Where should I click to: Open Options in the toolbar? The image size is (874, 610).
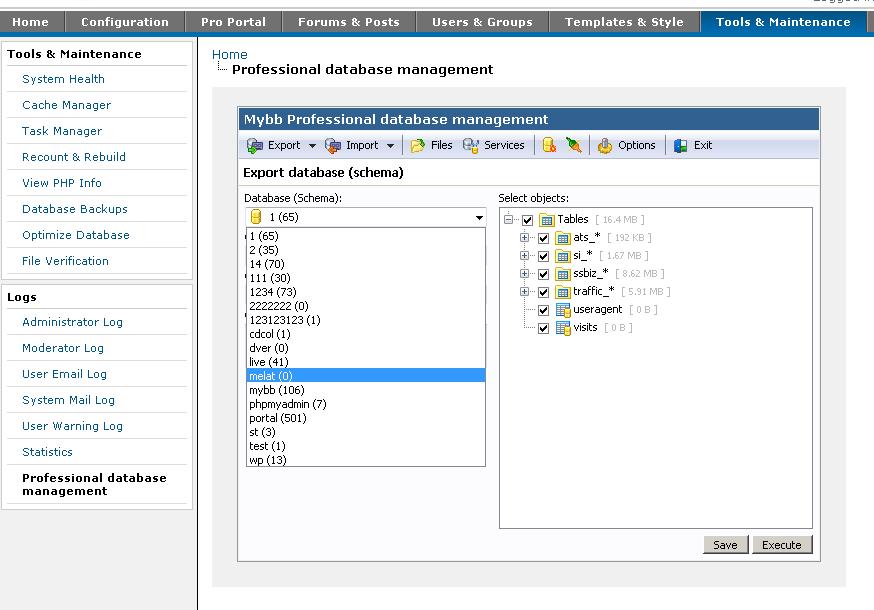[605, 146]
